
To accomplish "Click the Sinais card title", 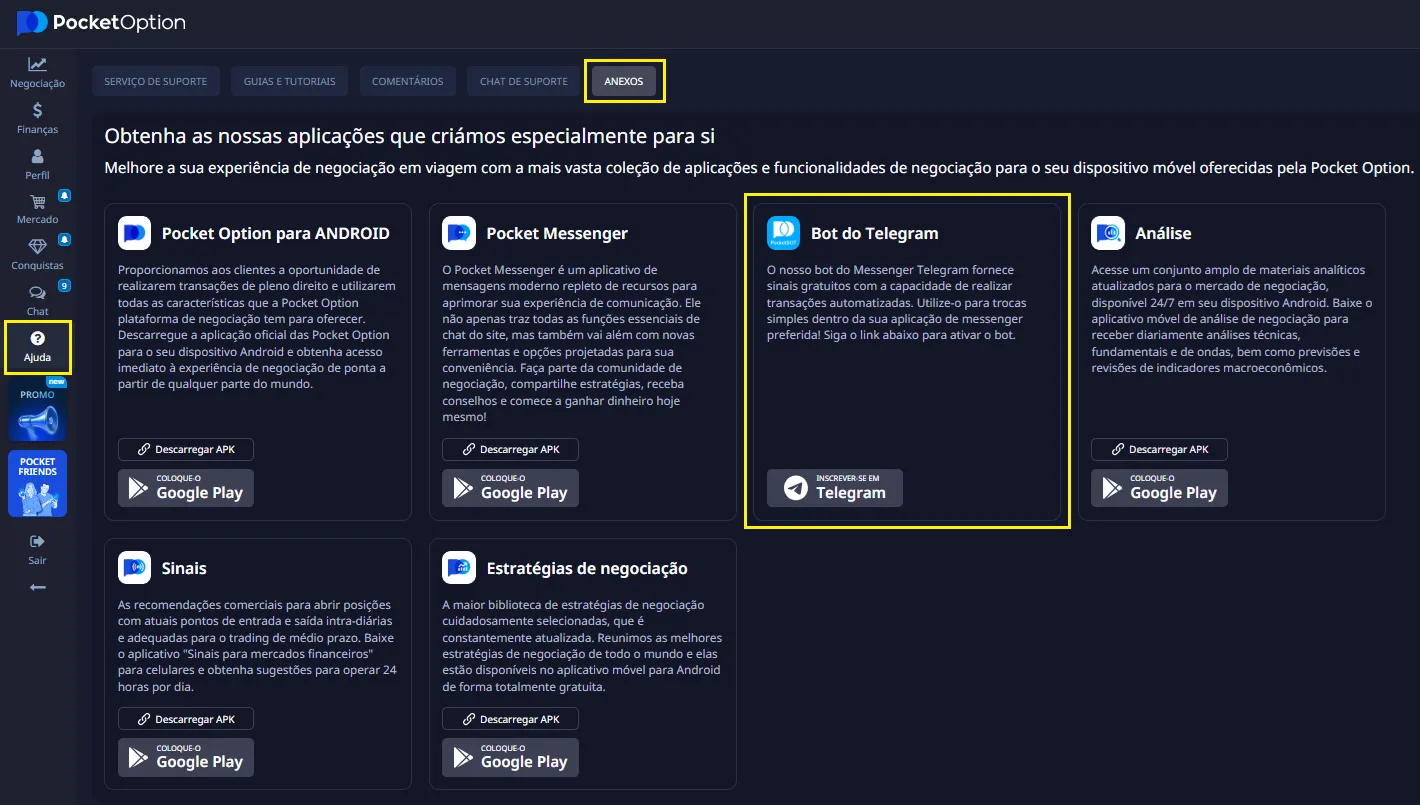I will click(x=184, y=568).
